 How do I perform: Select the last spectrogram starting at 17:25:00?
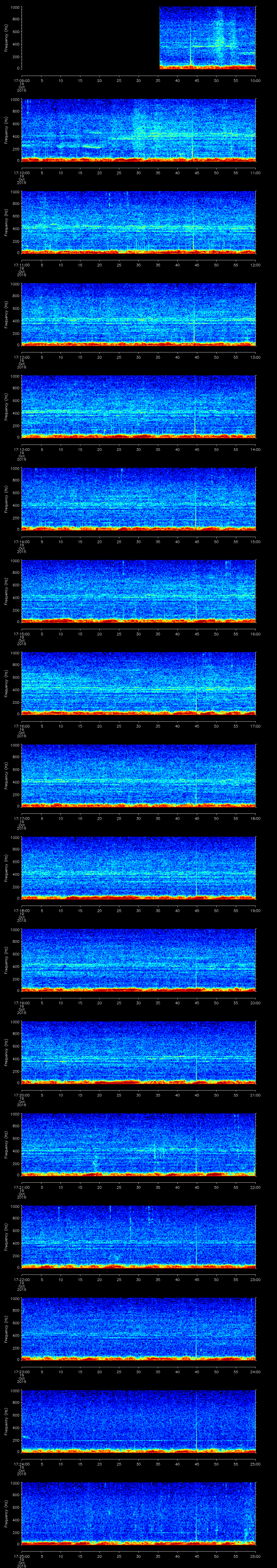click(138, 1513)
